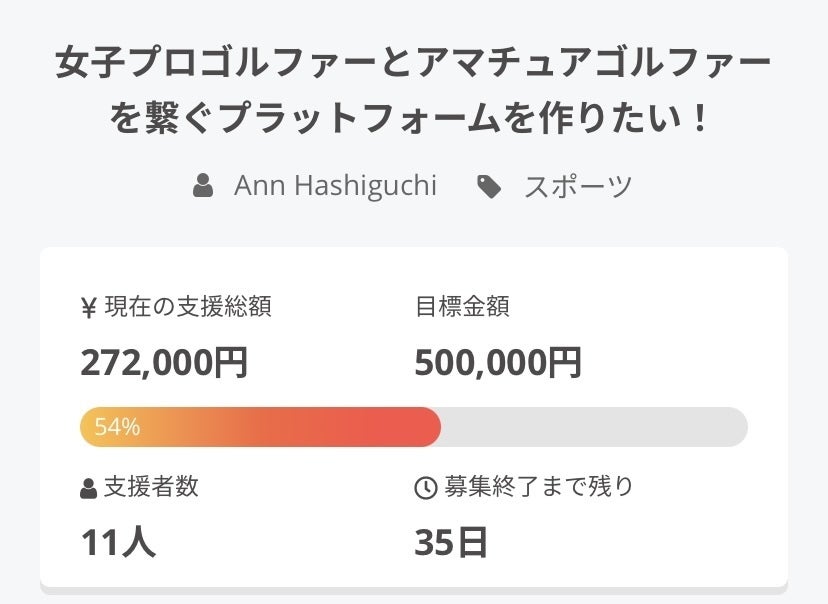Click the tag icon beside スポーツ

click(x=489, y=186)
